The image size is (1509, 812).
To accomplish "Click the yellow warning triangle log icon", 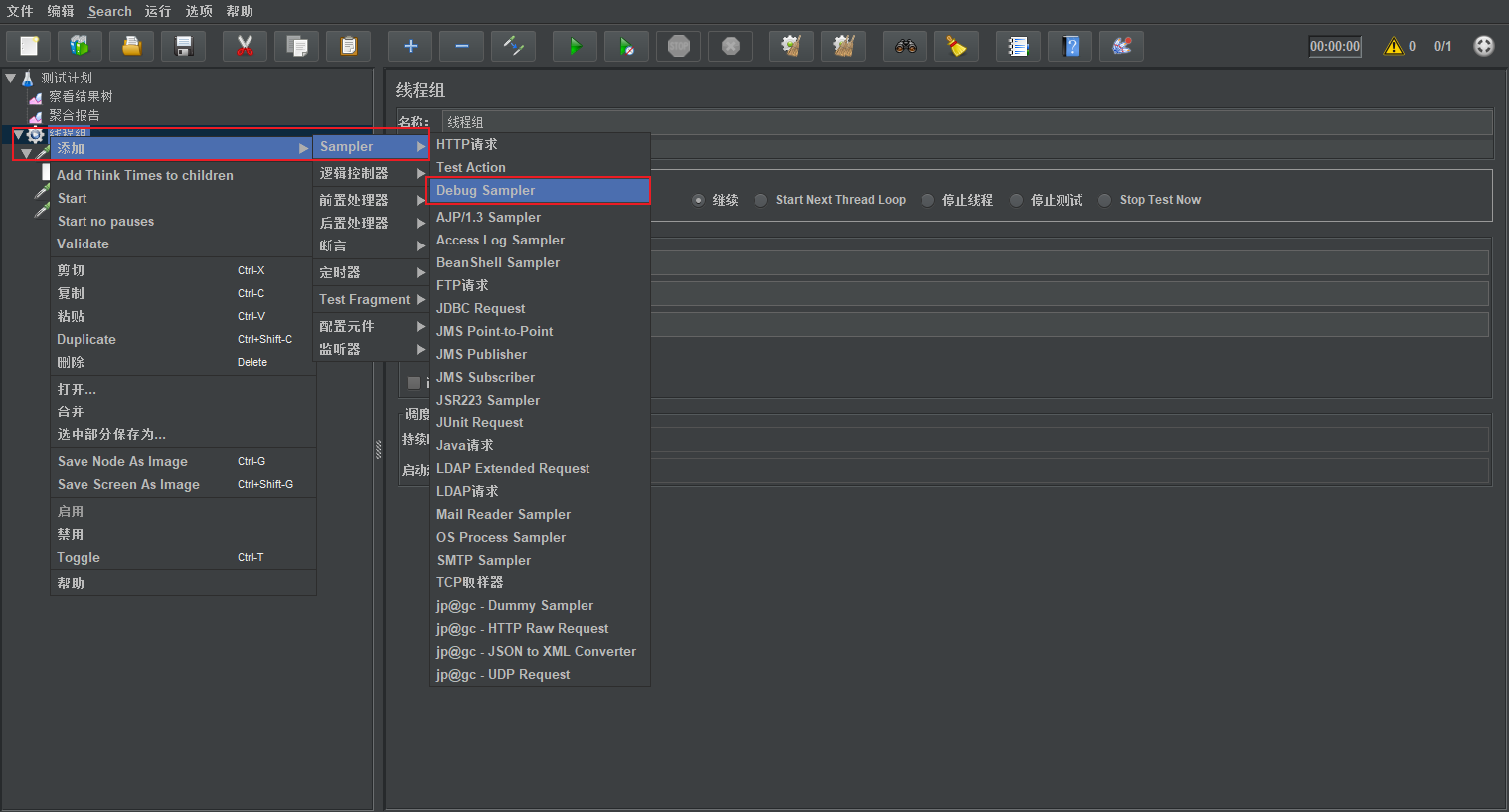I will point(1394,46).
